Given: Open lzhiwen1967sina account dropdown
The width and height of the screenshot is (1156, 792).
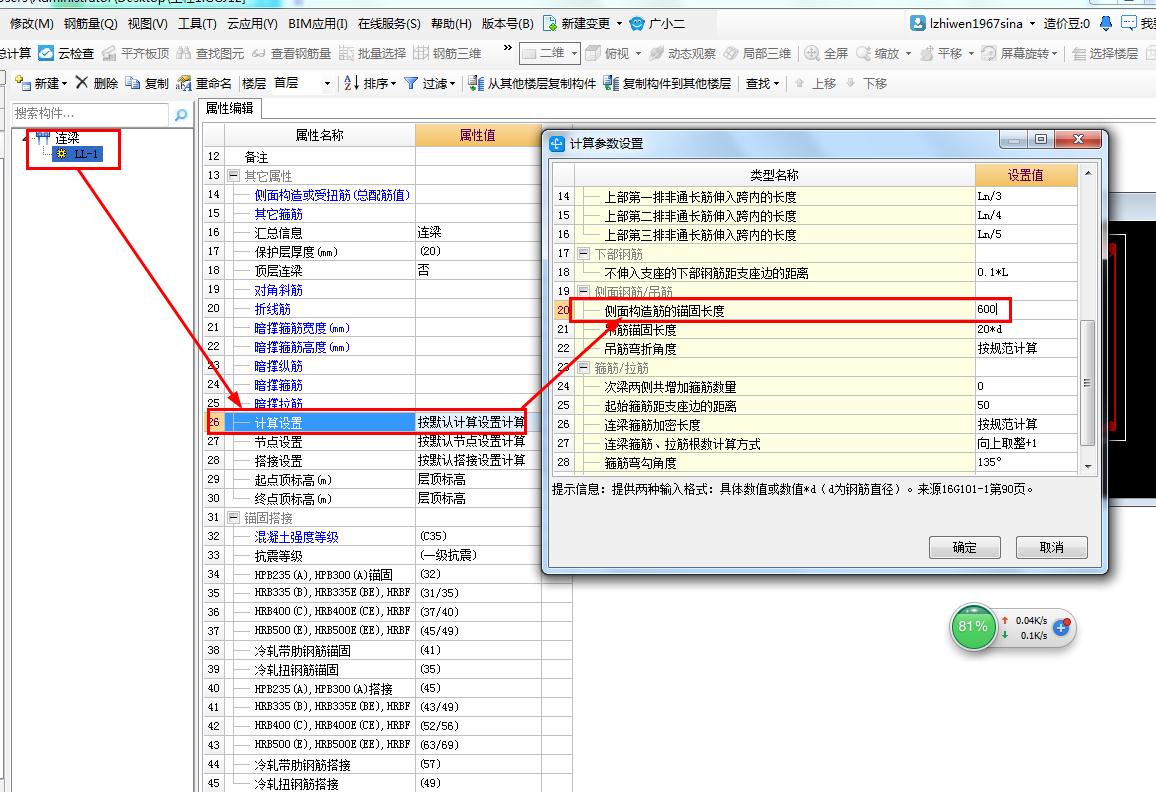Looking at the screenshot, I should click(1032, 24).
